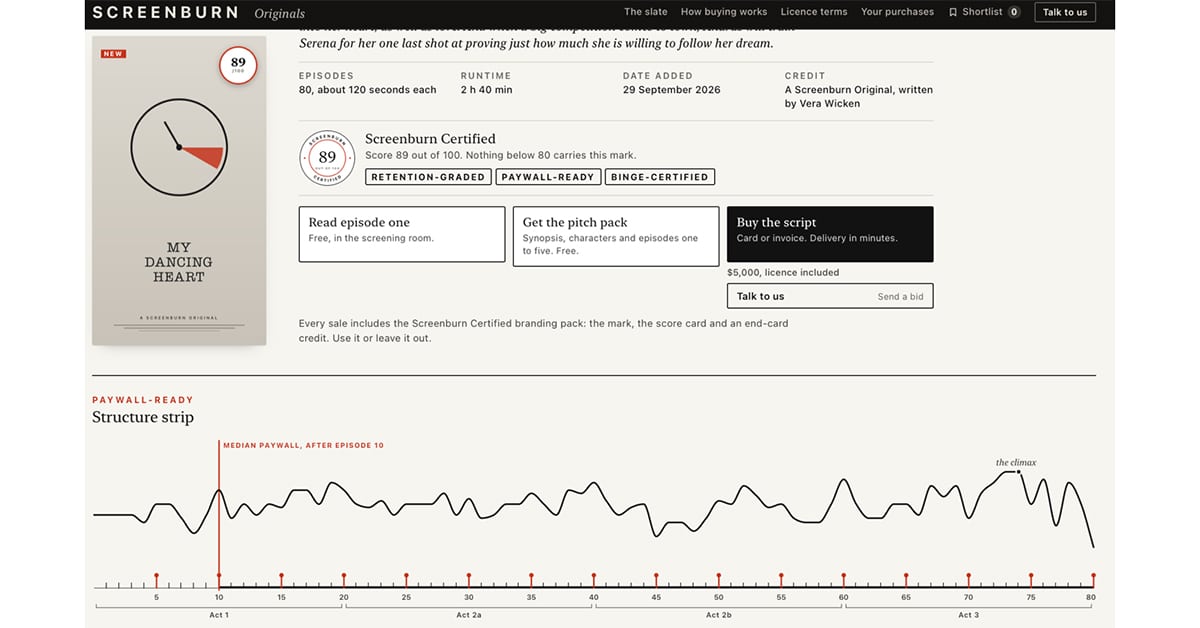Image resolution: width=1200 pixels, height=628 pixels.
Task: Click the episode 30 timeline pin
Action: click(x=468, y=581)
